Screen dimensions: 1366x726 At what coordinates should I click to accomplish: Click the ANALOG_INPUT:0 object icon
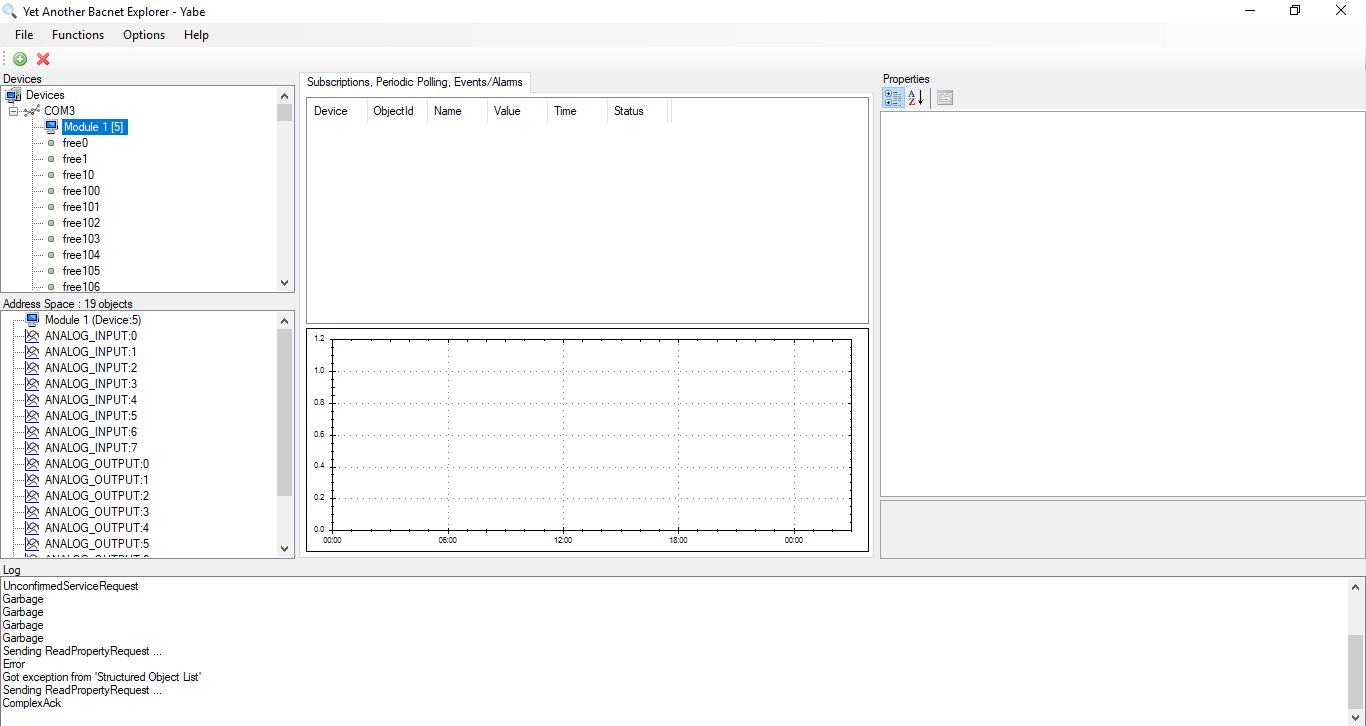click(x=32, y=335)
